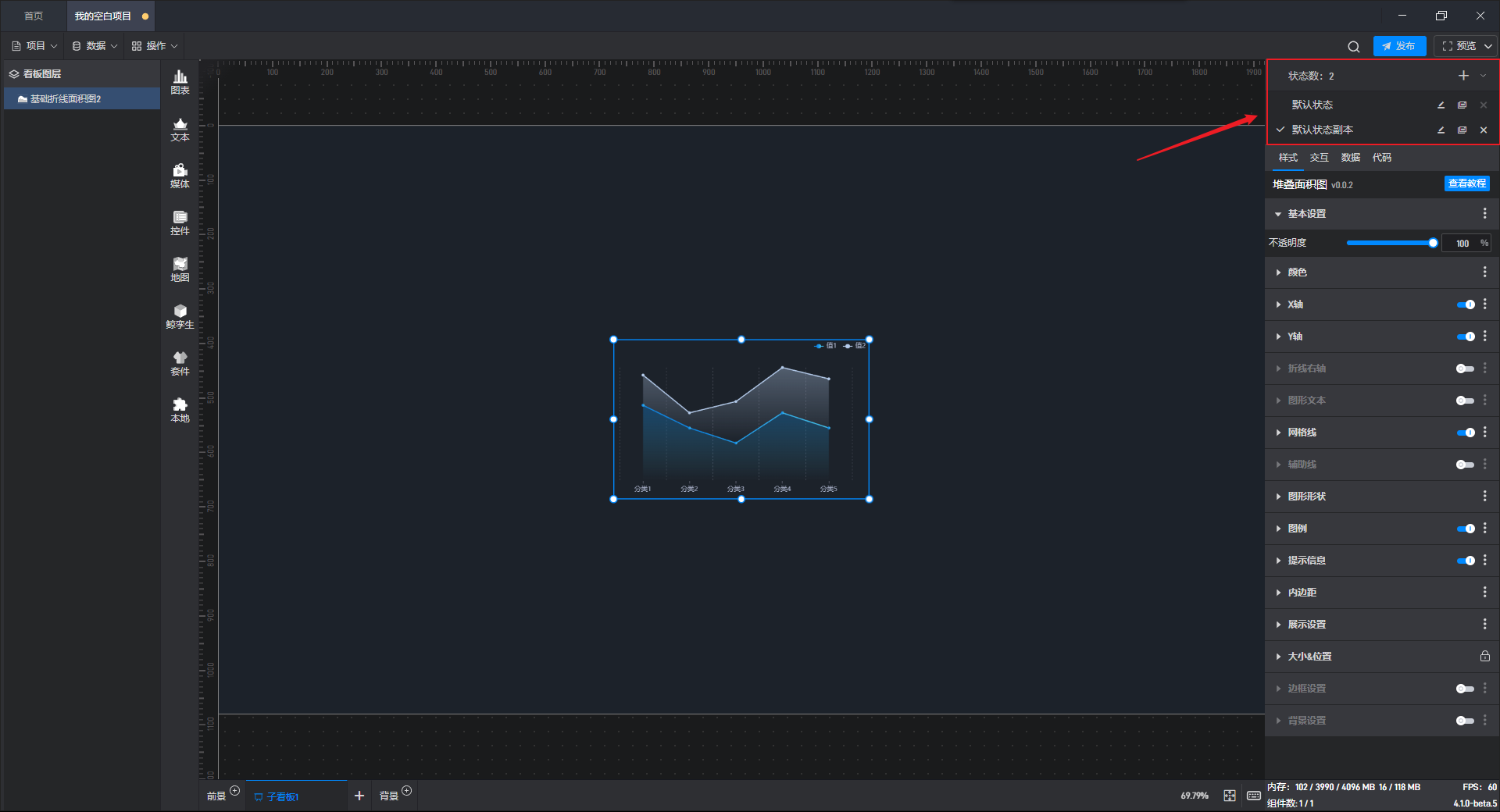Expand the 网格线 section
The height and width of the screenshot is (812, 1500).
pyautogui.click(x=1278, y=433)
